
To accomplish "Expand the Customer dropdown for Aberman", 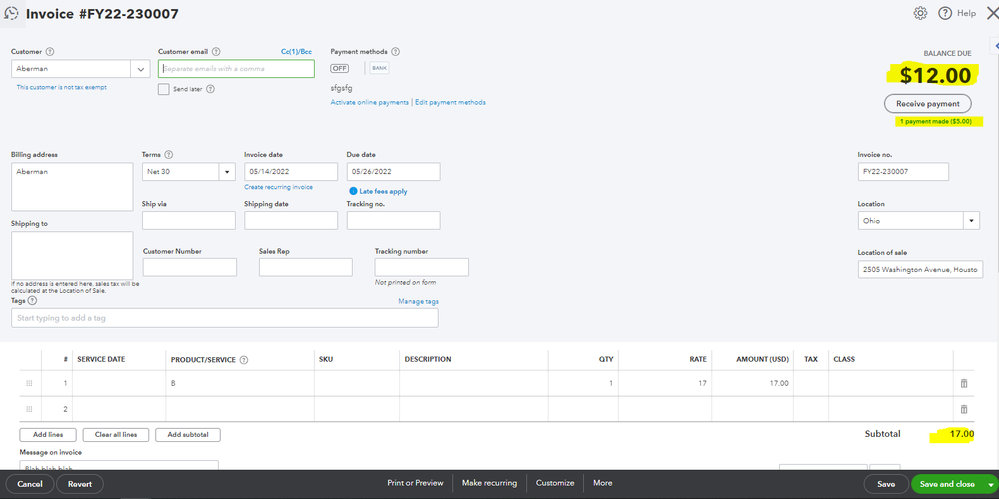I will tap(140, 68).
